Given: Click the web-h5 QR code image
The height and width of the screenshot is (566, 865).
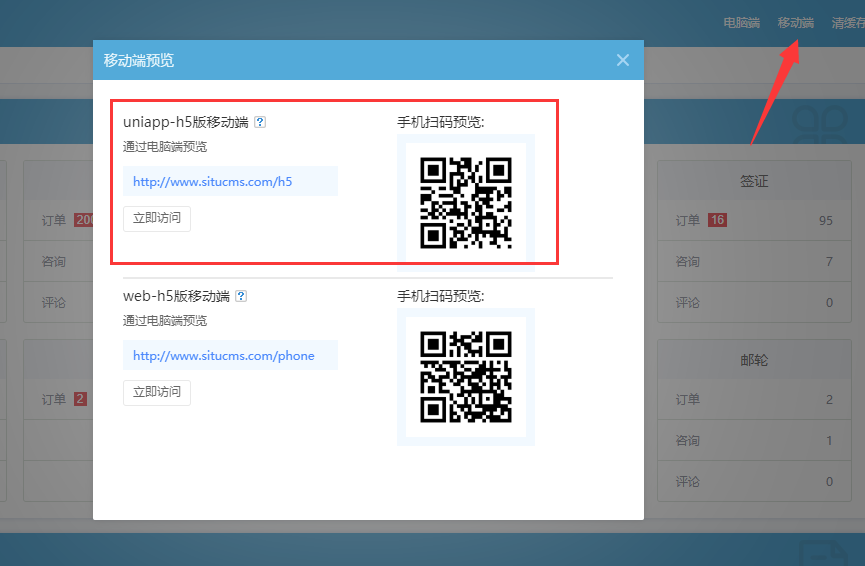Looking at the screenshot, I should [x=466, y=377].
